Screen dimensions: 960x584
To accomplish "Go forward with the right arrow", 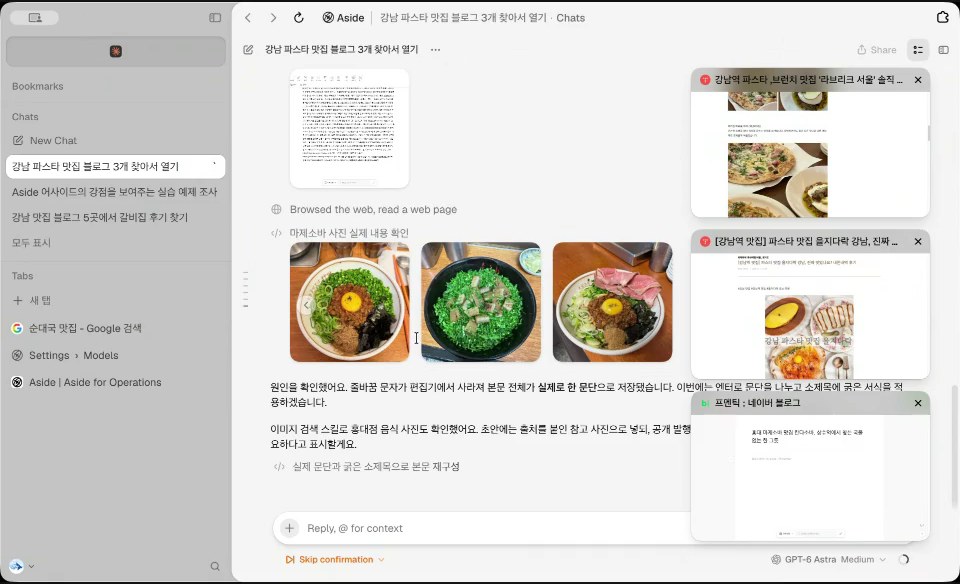I will (273, 18).
